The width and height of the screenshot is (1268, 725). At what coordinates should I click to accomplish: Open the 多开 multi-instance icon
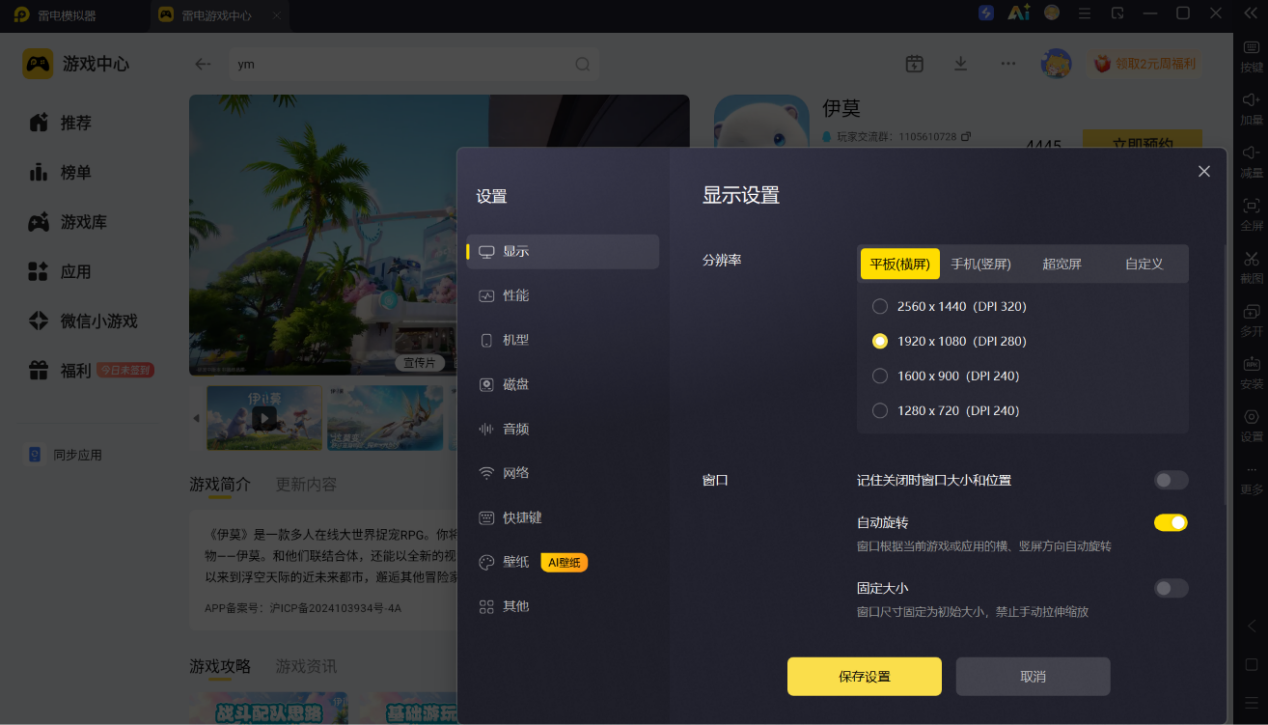[x=1251, y=312]
